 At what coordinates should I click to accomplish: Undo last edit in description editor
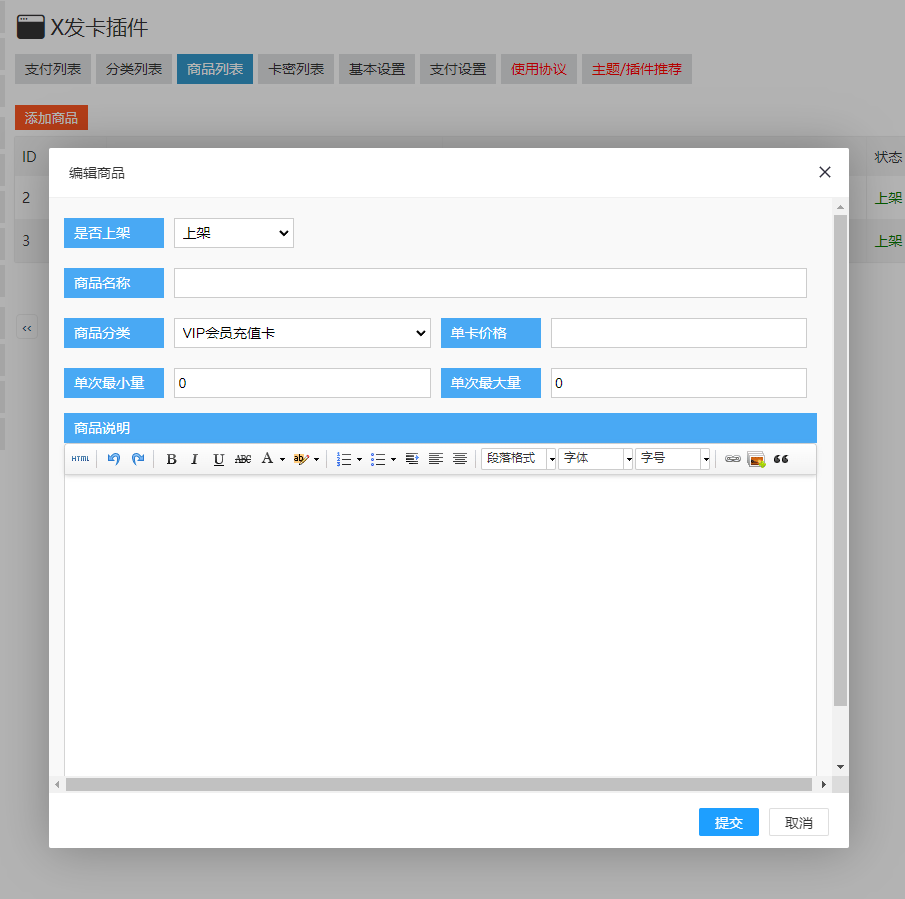(114, 459)
